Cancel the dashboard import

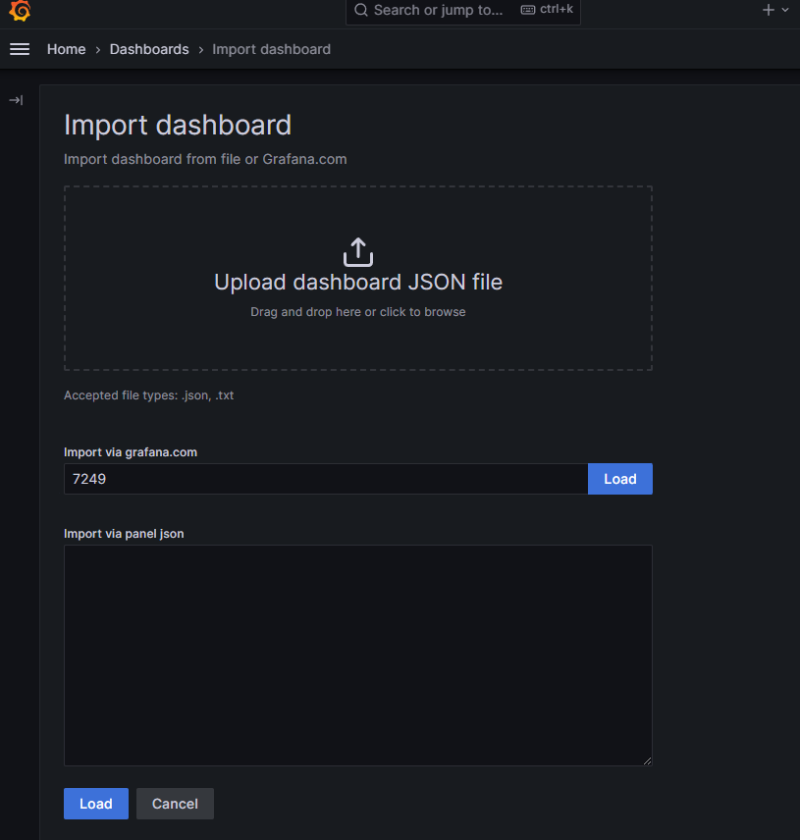point(175,804)
